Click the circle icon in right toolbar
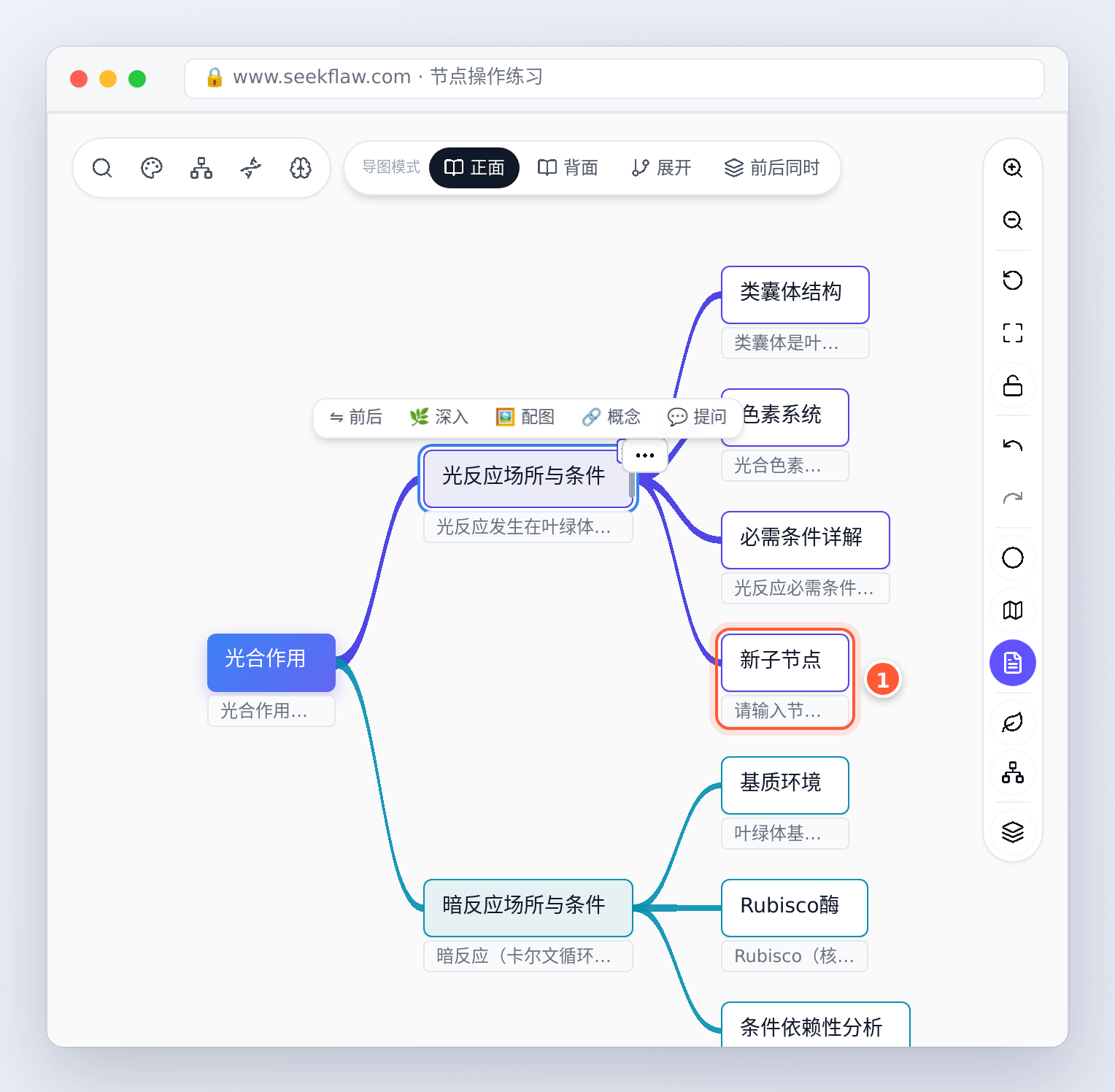 [1013, 558]
